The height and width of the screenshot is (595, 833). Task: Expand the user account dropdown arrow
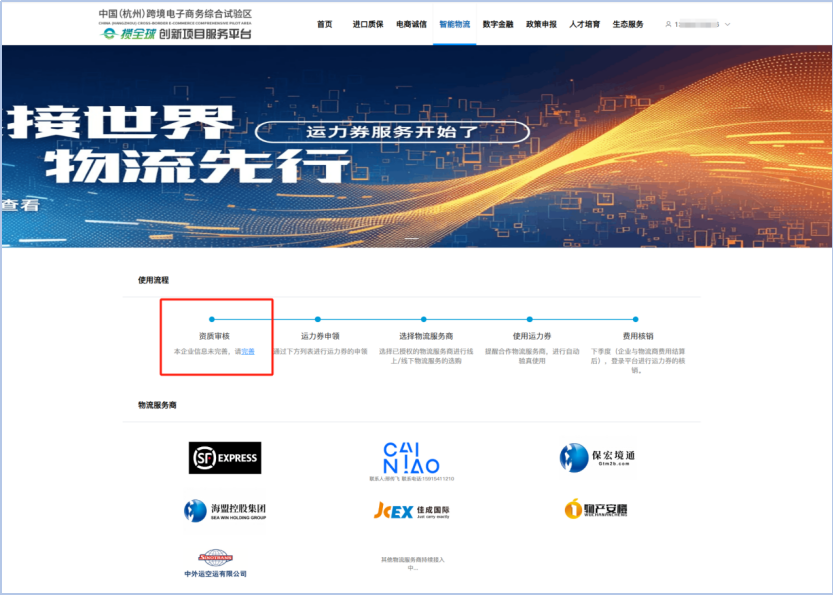pyautogui.click(x=727, y=24)
